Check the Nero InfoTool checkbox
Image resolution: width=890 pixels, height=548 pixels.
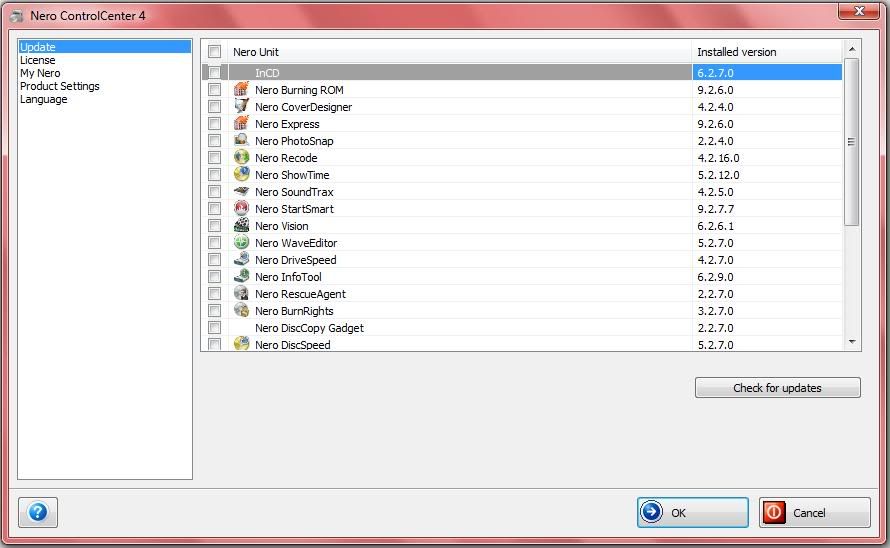point(214,277)
